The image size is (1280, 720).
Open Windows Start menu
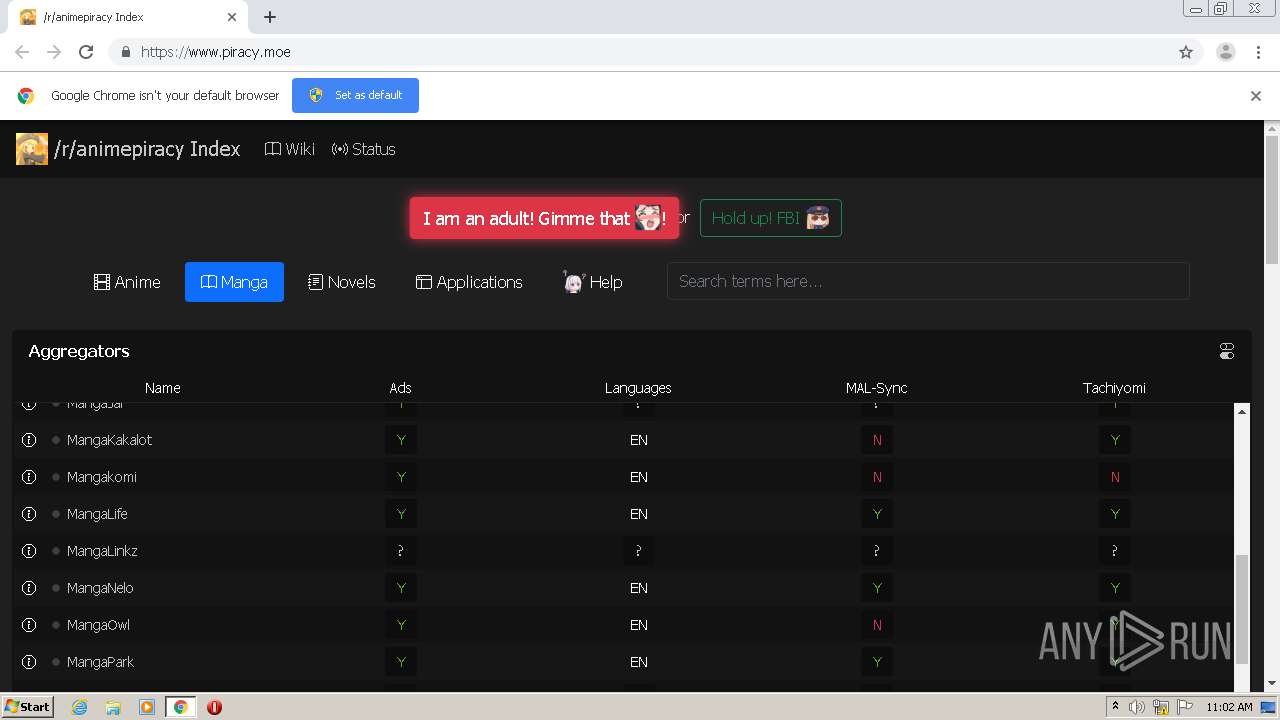(27, 707)
